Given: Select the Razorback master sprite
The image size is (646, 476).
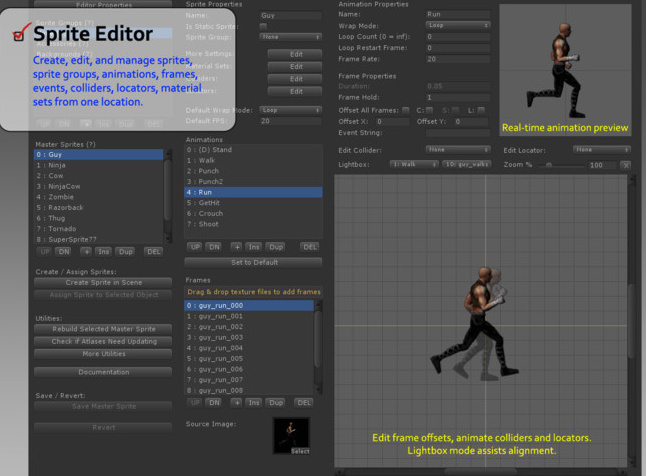Looking at the screenshot, I should [98, 208].
